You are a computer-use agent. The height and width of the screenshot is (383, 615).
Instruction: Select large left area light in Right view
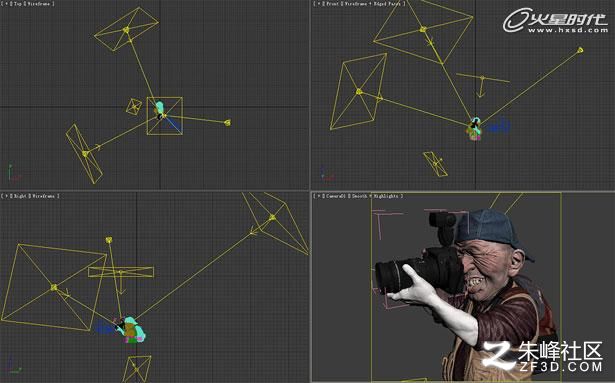[54, 288]
